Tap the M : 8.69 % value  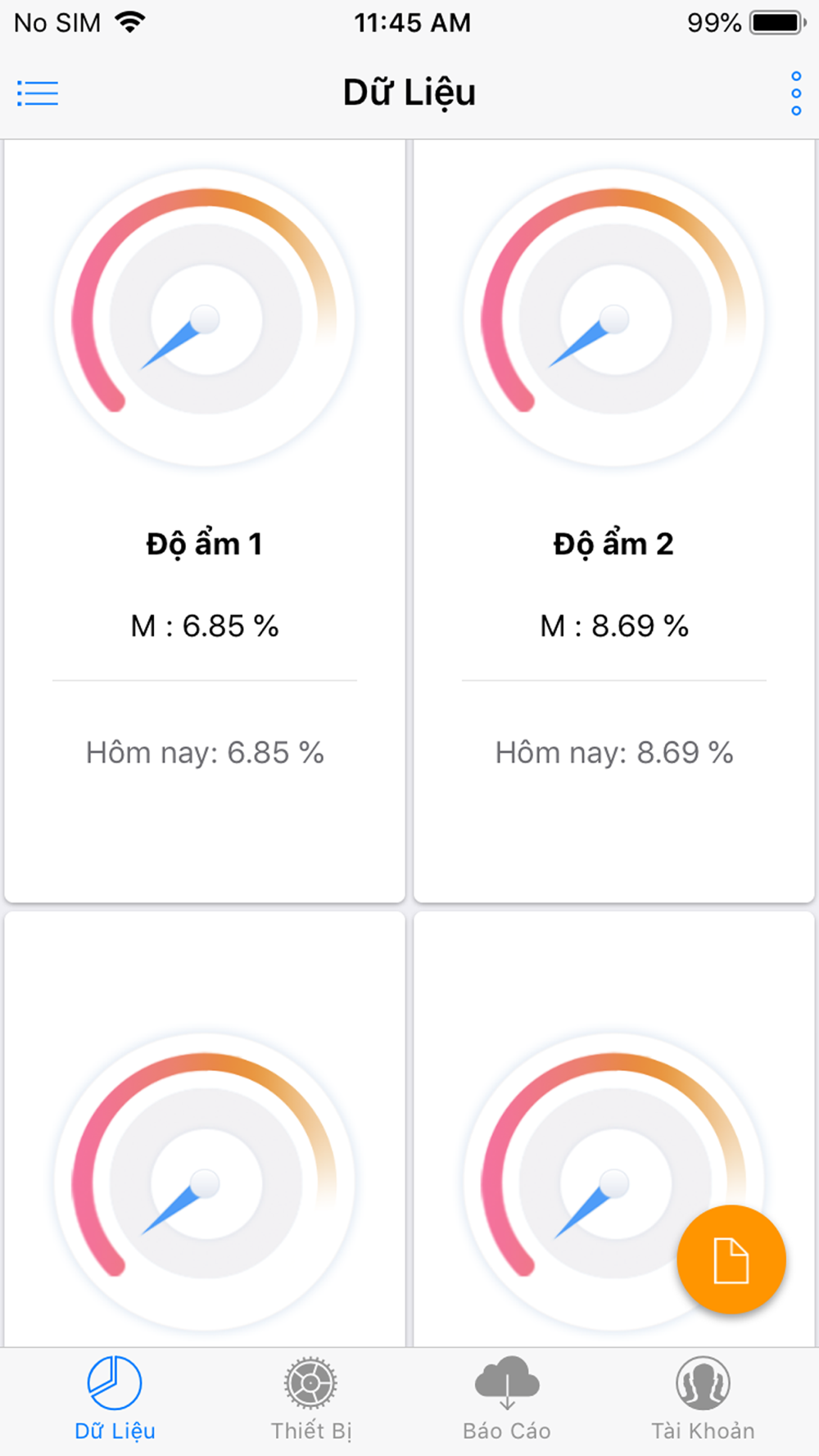point(614,626)
